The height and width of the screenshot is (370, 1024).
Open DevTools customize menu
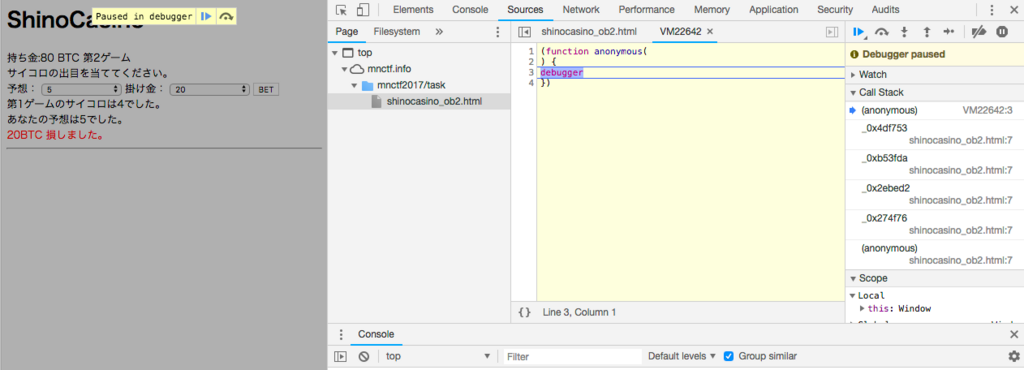tap(992, 10)
